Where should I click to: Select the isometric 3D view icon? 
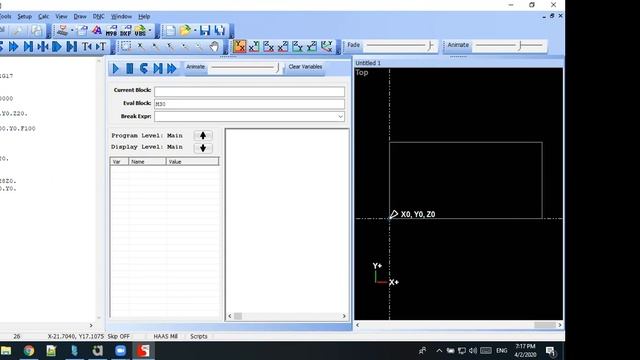(327, 47)
